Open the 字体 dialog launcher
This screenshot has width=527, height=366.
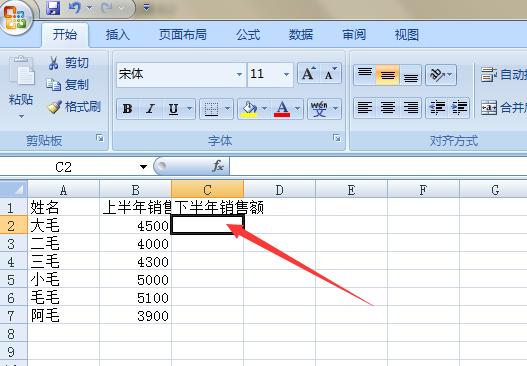click(x=337, y=138)
